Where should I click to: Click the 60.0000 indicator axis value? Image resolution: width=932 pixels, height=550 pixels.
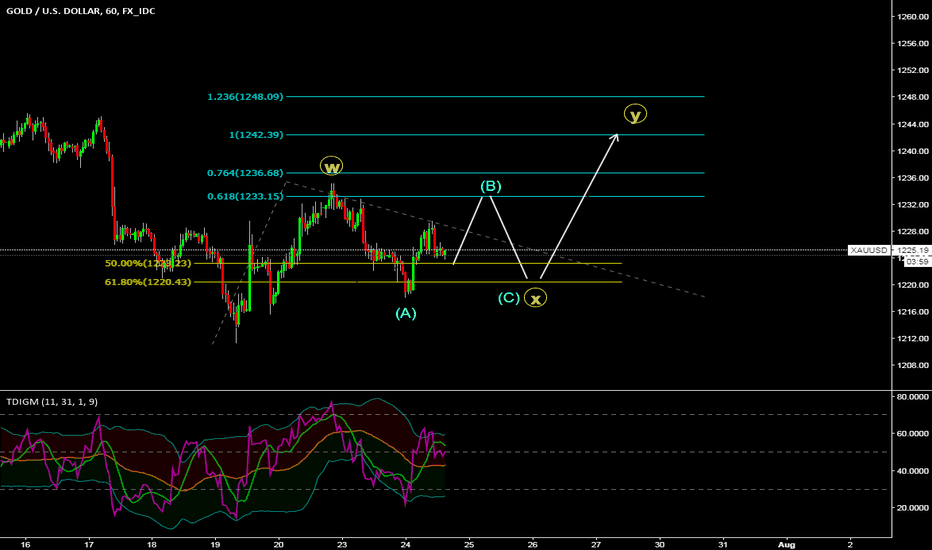pyautogui.click(x=913, y=433)
